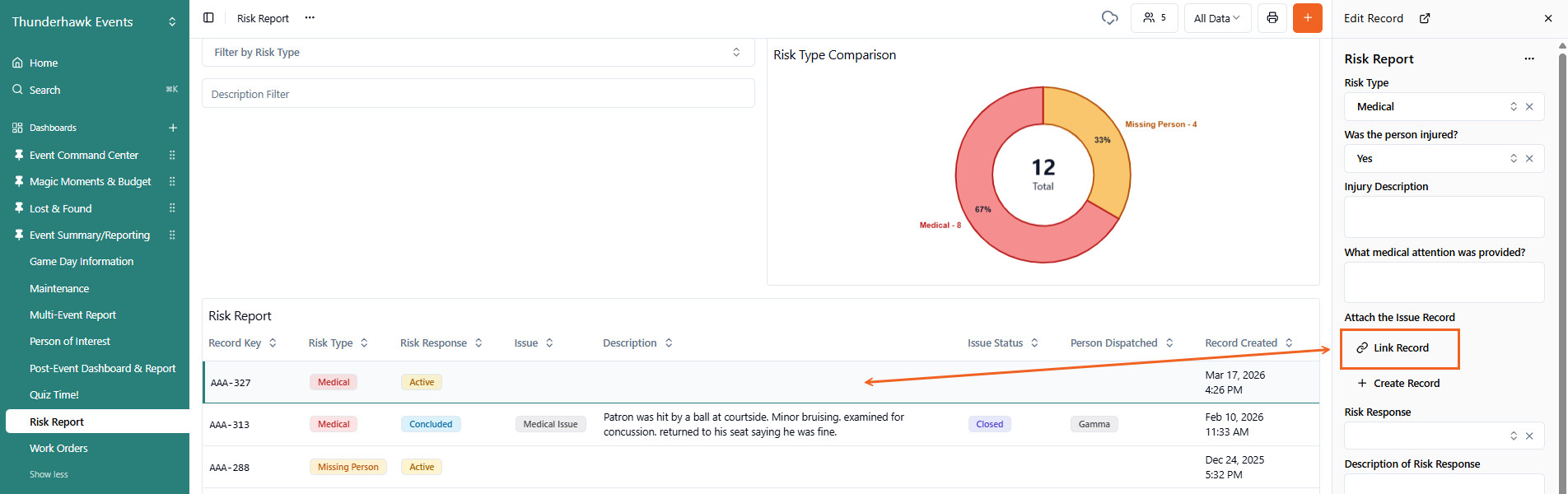Open the Game Day Information dashboard

(82, 262)
